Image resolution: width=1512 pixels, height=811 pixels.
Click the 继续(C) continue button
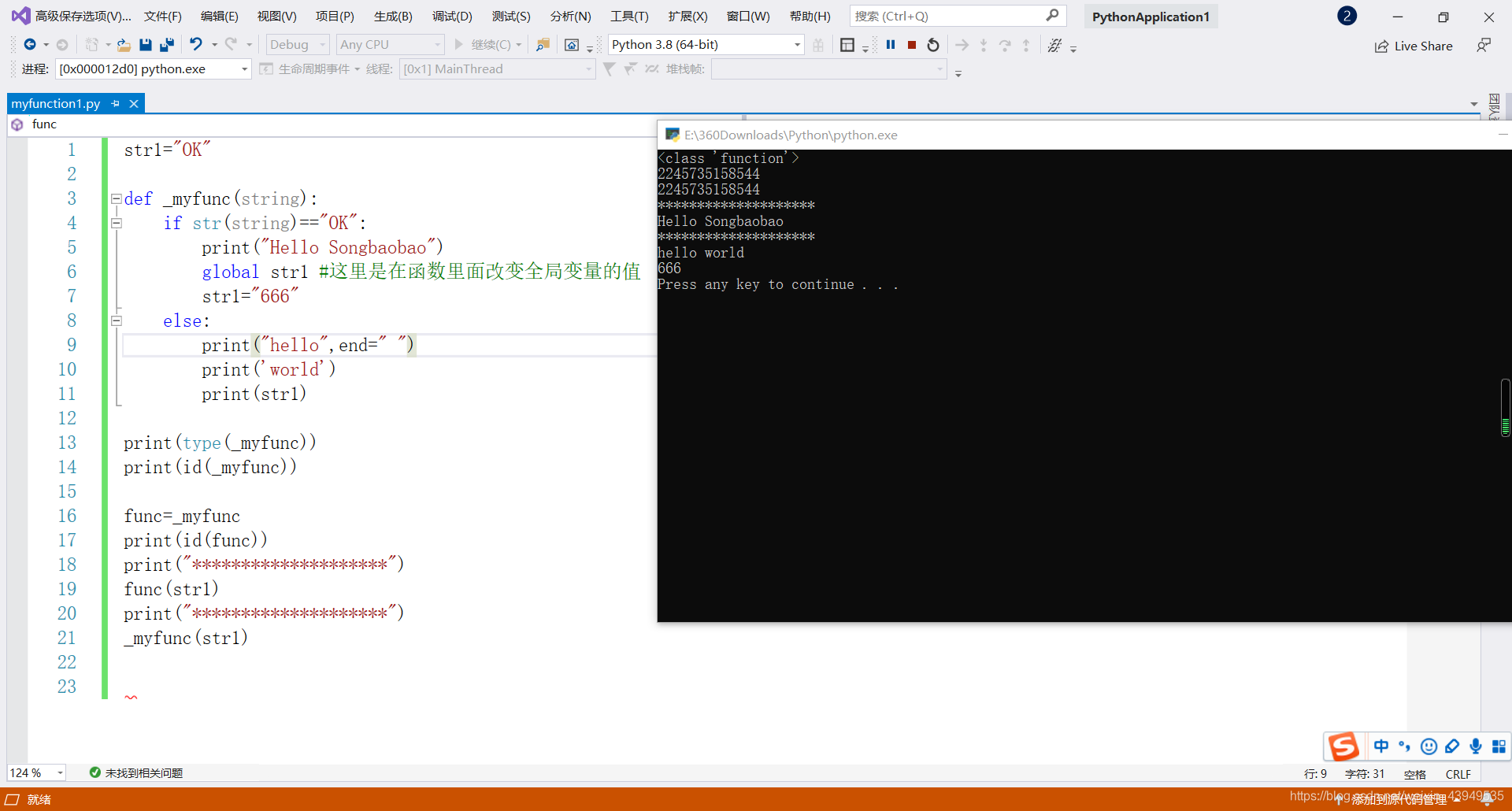point(483,45)
